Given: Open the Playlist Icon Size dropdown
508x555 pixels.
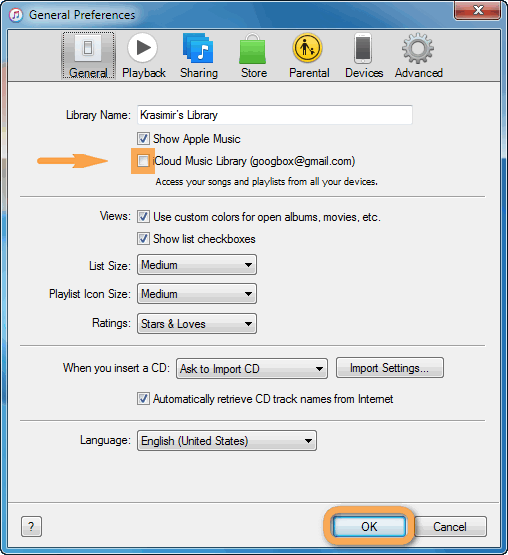Looking at the screenshot, I should click(197, 294).
